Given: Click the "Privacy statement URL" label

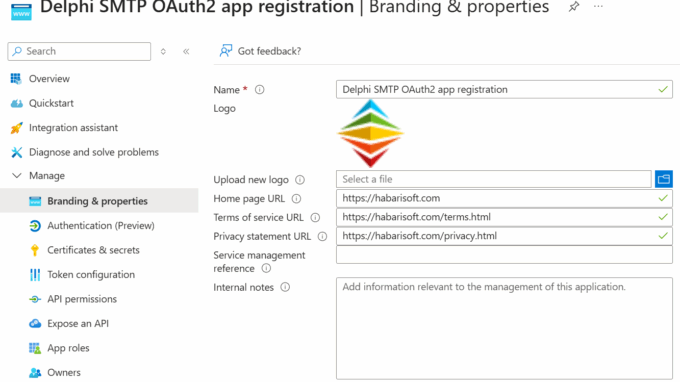Looking at the screenshot, I should click(x=262, y=236).
